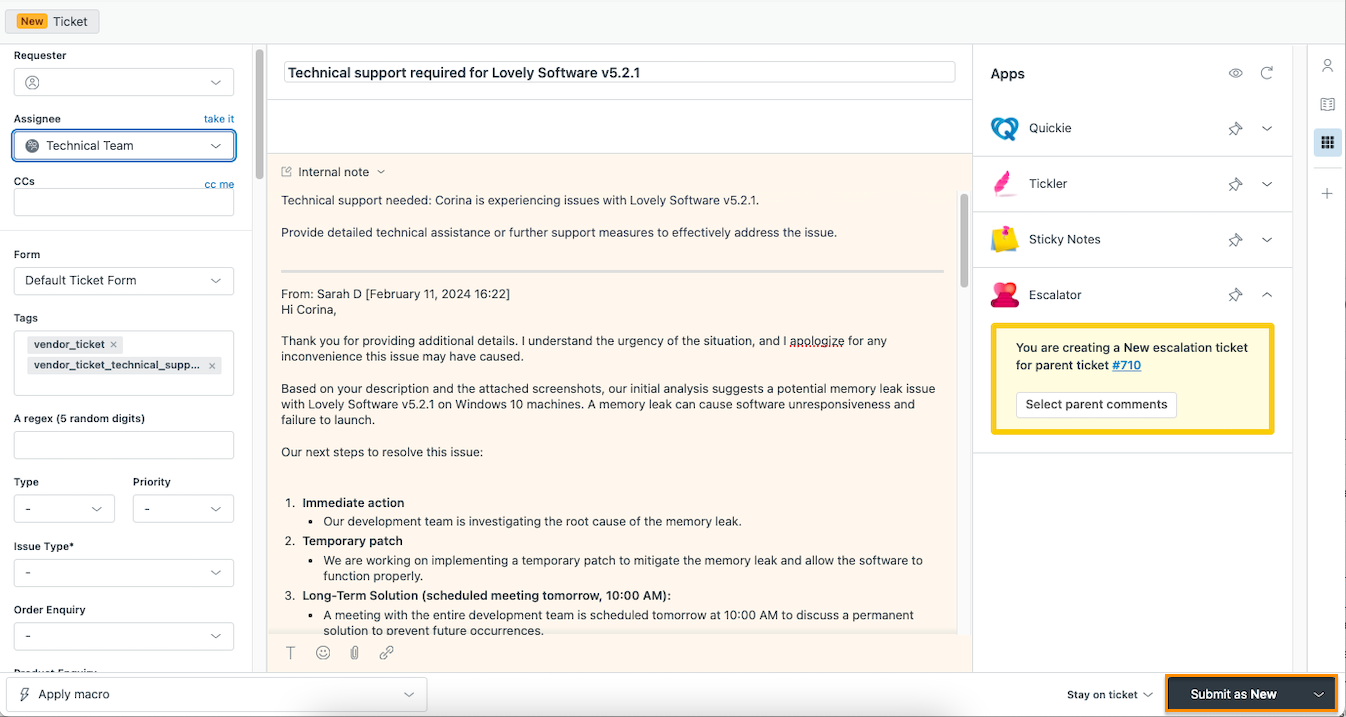The image size is (1346, 717).
Task: Click Submit as New button
Action: pos(1234,695)
